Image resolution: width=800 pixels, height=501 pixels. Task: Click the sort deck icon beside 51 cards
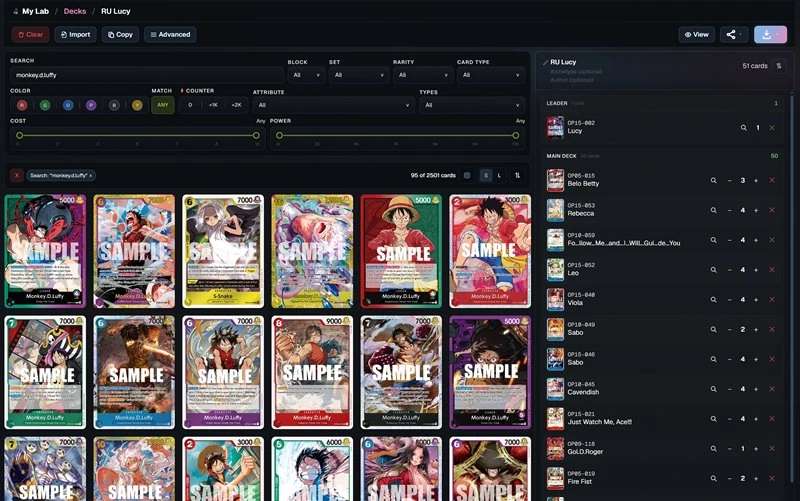[779, 66]
